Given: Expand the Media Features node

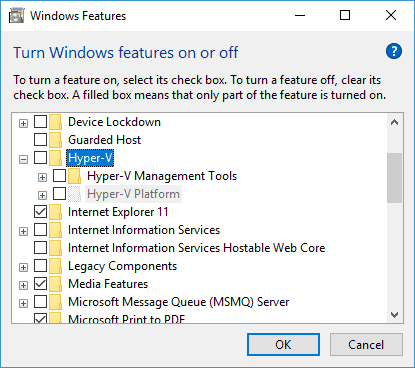Looking at the screenshot, I should click(23, 286).
